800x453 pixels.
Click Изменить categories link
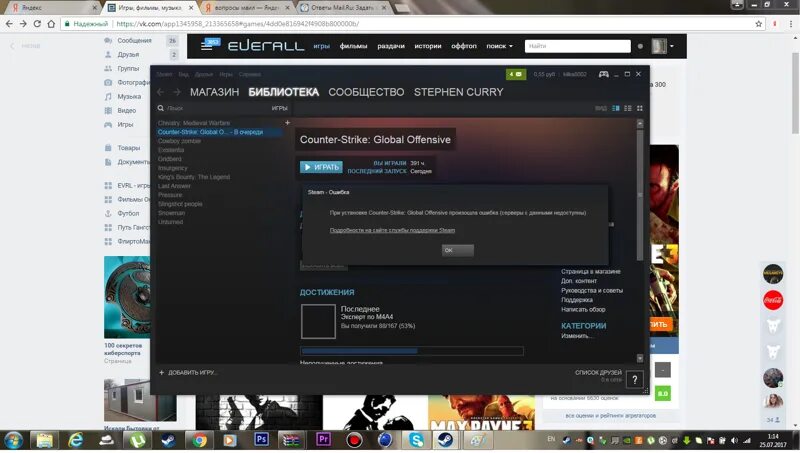[x=577, y=336]
